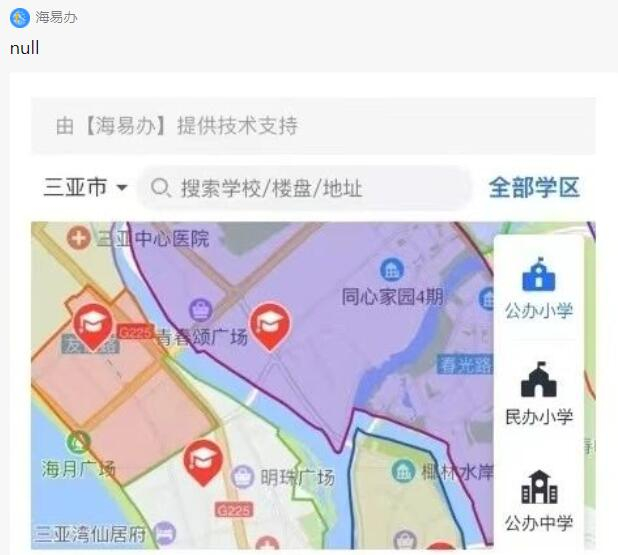Click the magnifier icon in search bar
This screenshot has height=555, width=618.
point(161,188)
